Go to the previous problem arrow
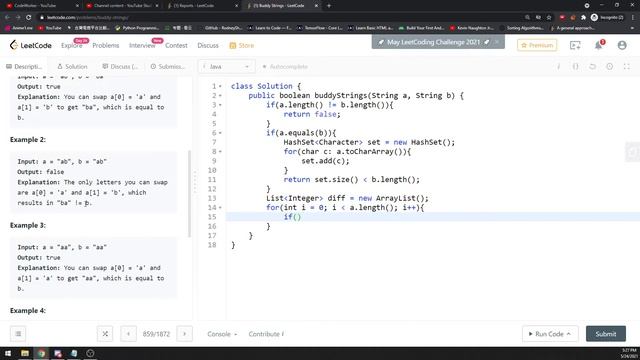This screenshot has width=640, height=360. point(129,333)
